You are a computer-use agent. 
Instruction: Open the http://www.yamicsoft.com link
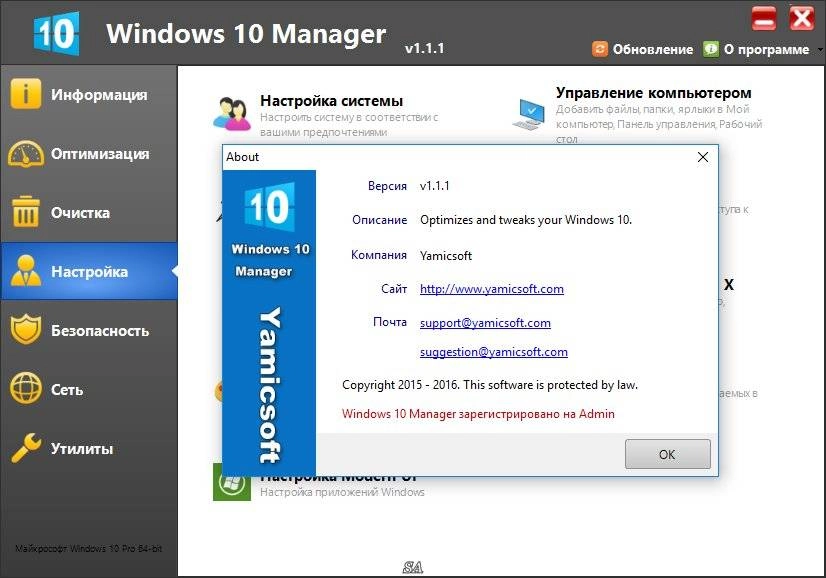point(491,289)
